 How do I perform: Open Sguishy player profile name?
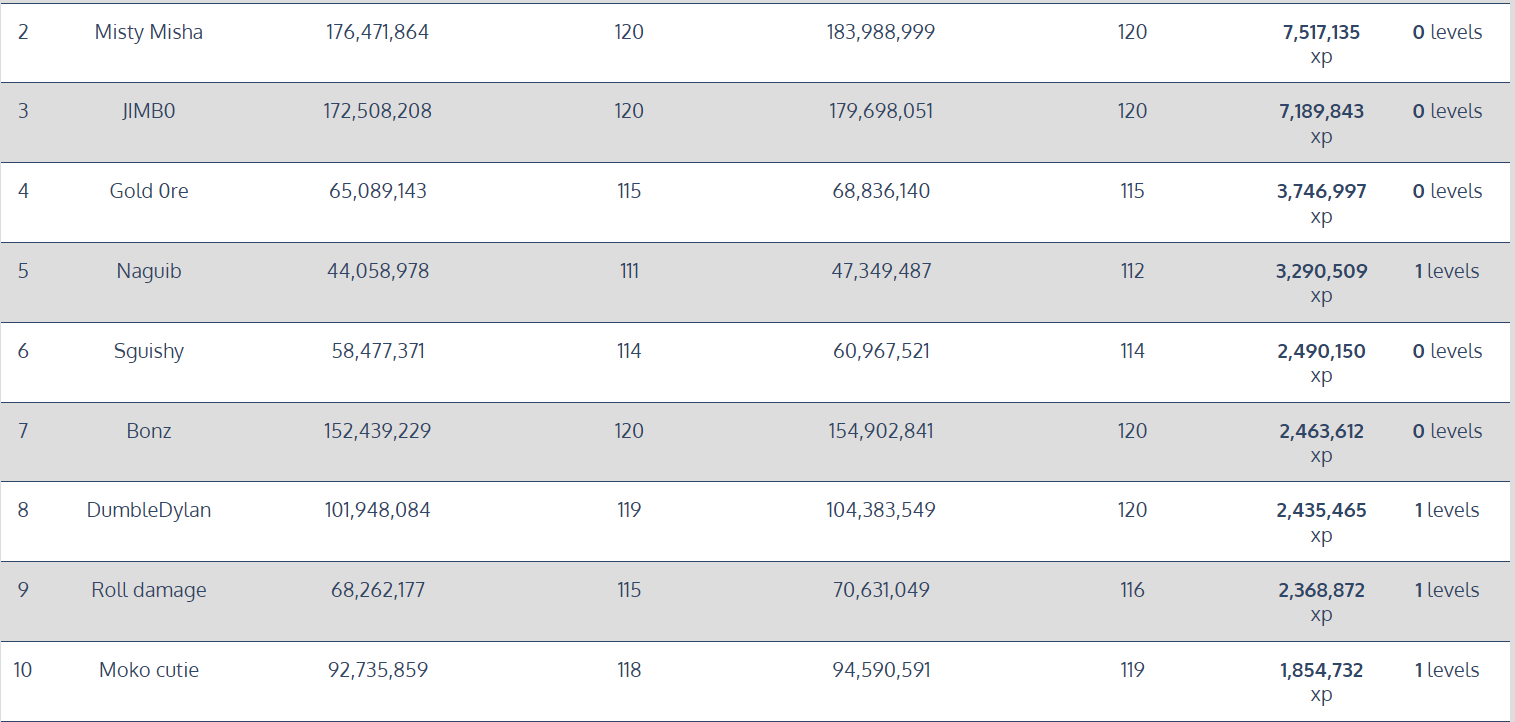(x=149, y=351)
